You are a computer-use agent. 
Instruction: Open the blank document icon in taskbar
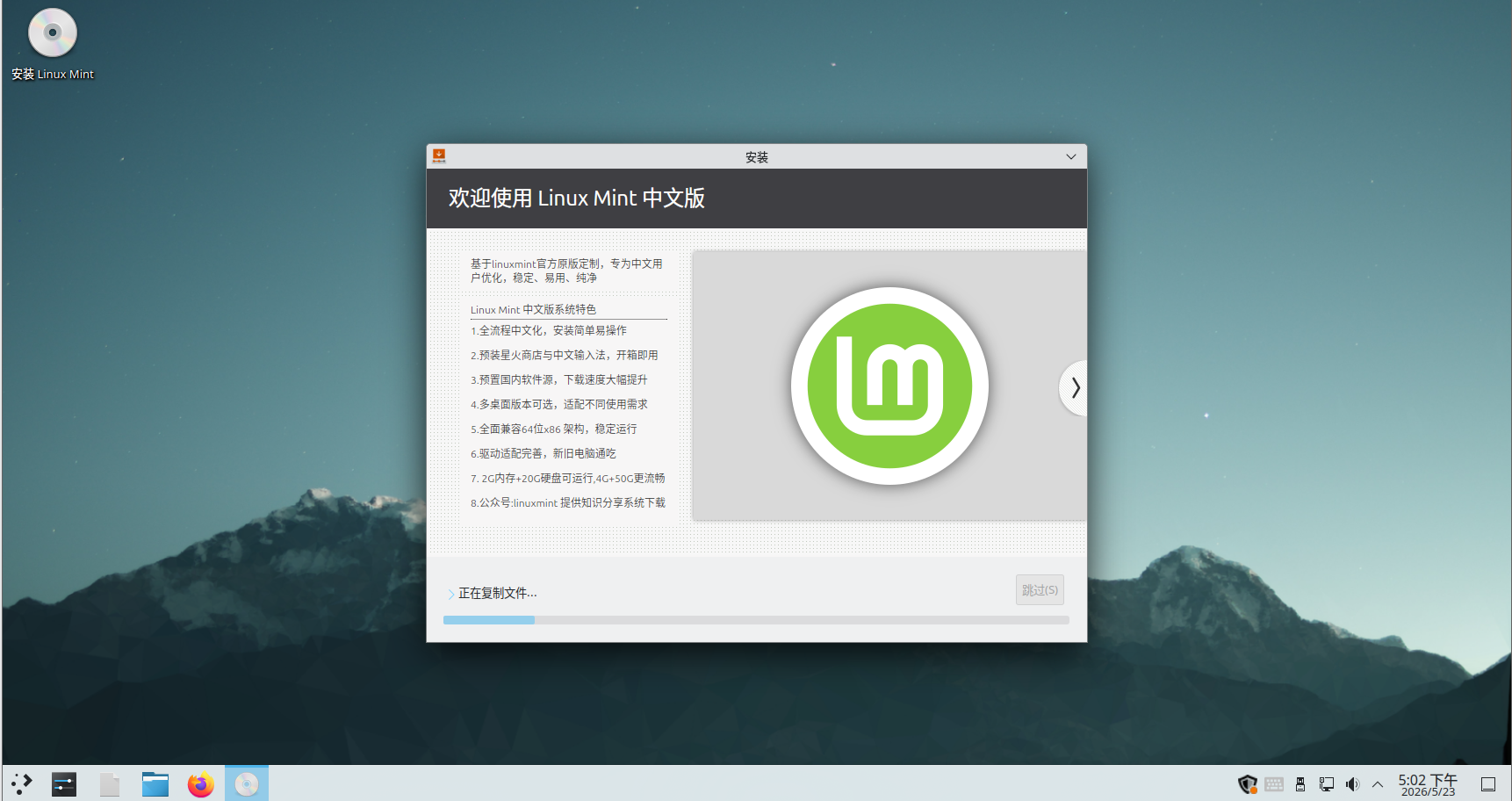point(110,783)
